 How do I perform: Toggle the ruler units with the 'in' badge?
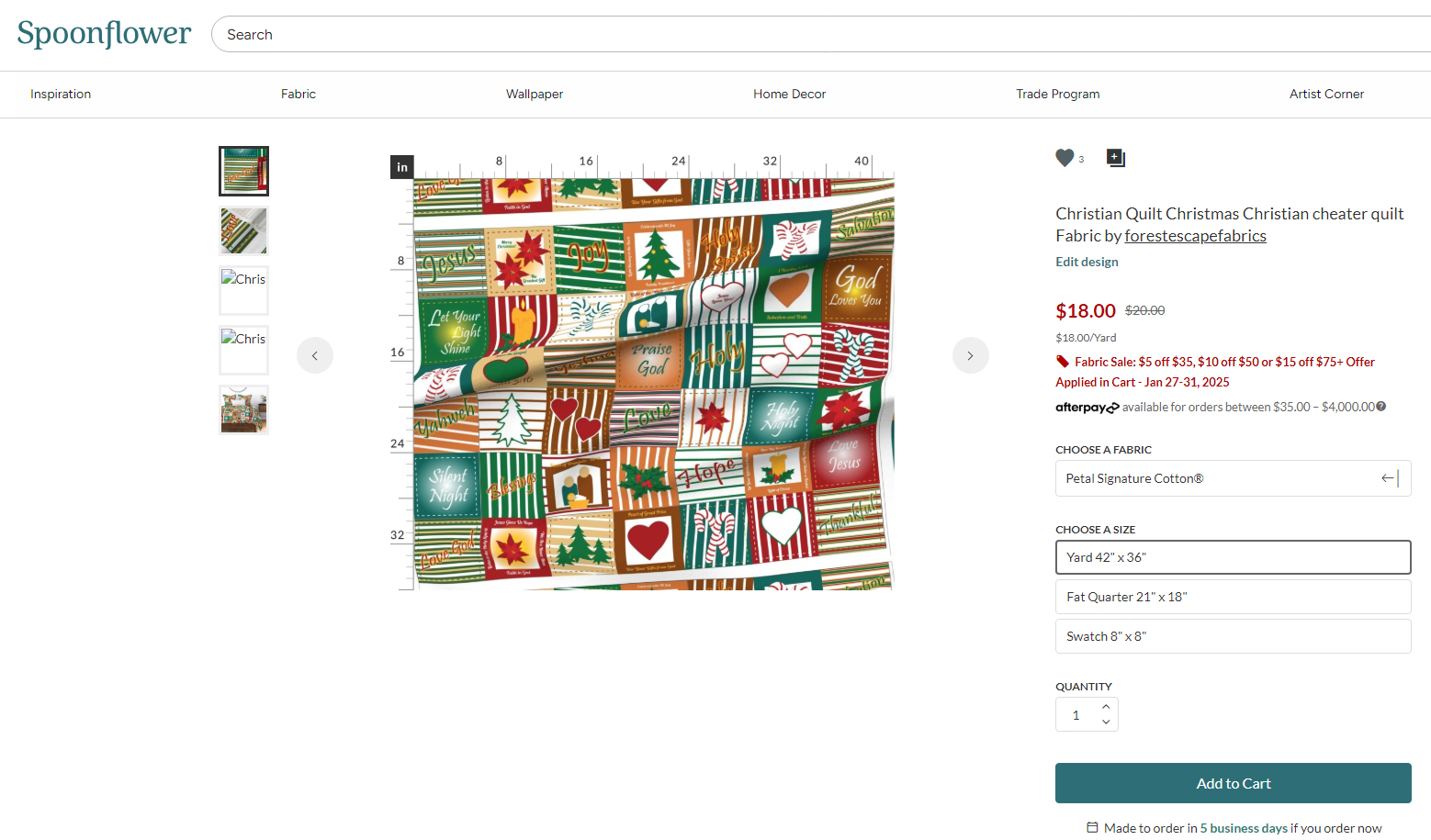[x=401, y=166]
